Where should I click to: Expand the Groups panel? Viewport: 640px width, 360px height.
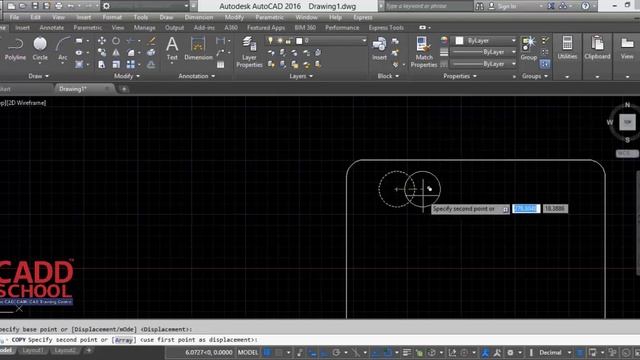(535, 76)
